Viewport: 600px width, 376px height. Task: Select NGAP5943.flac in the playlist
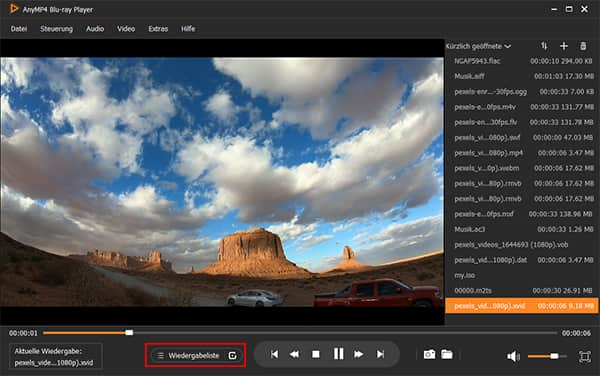click(x=522, y=61)
